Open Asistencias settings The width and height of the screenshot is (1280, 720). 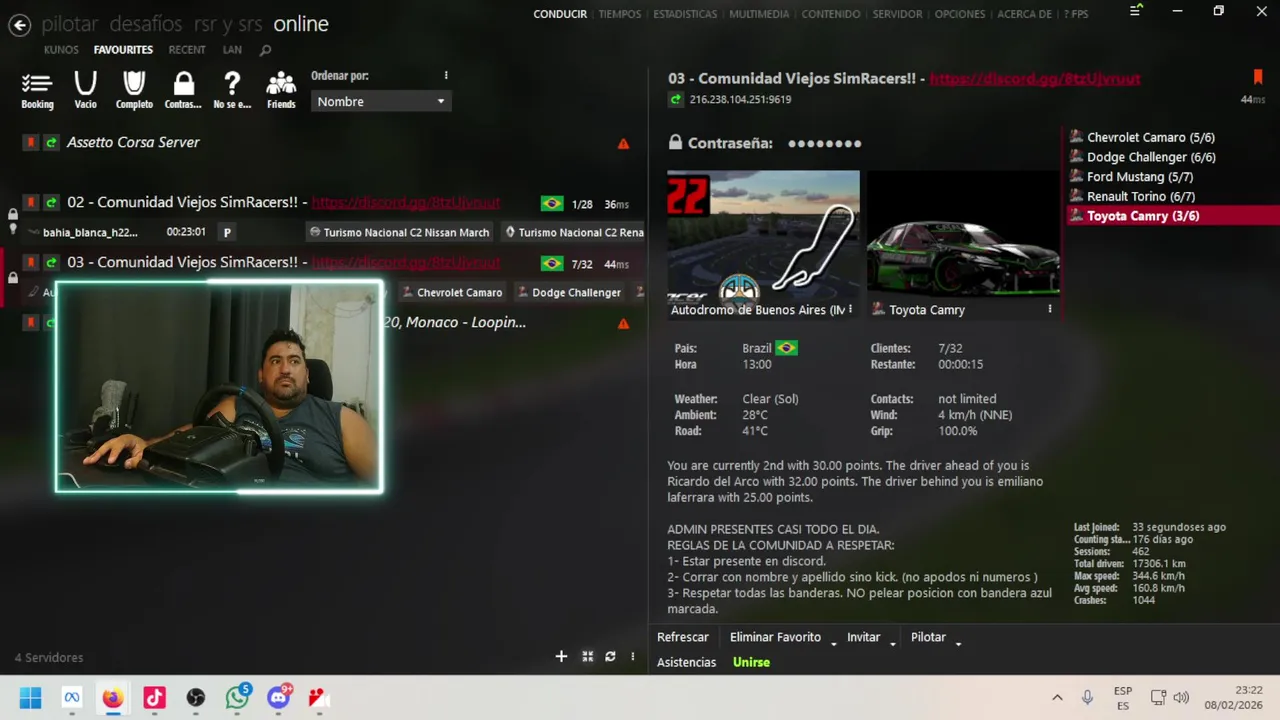coord(686,662)
